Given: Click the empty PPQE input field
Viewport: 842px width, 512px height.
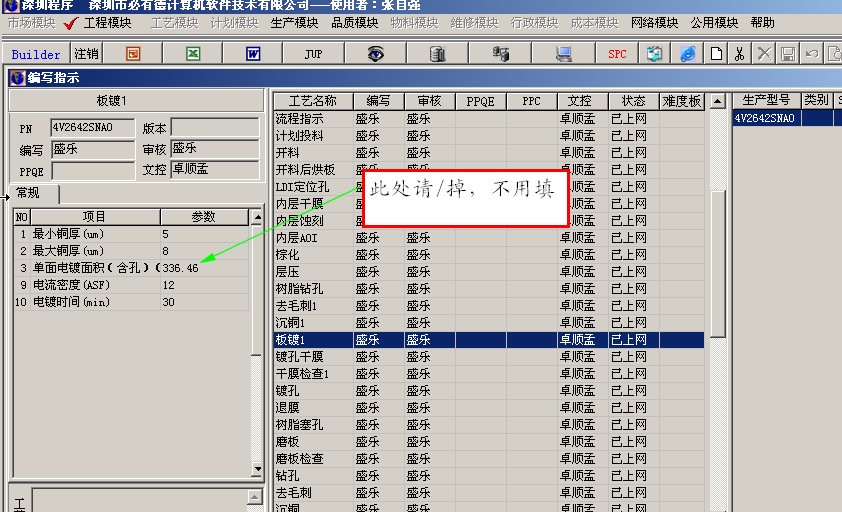Looking at the screenshot, I should [92, 171].
